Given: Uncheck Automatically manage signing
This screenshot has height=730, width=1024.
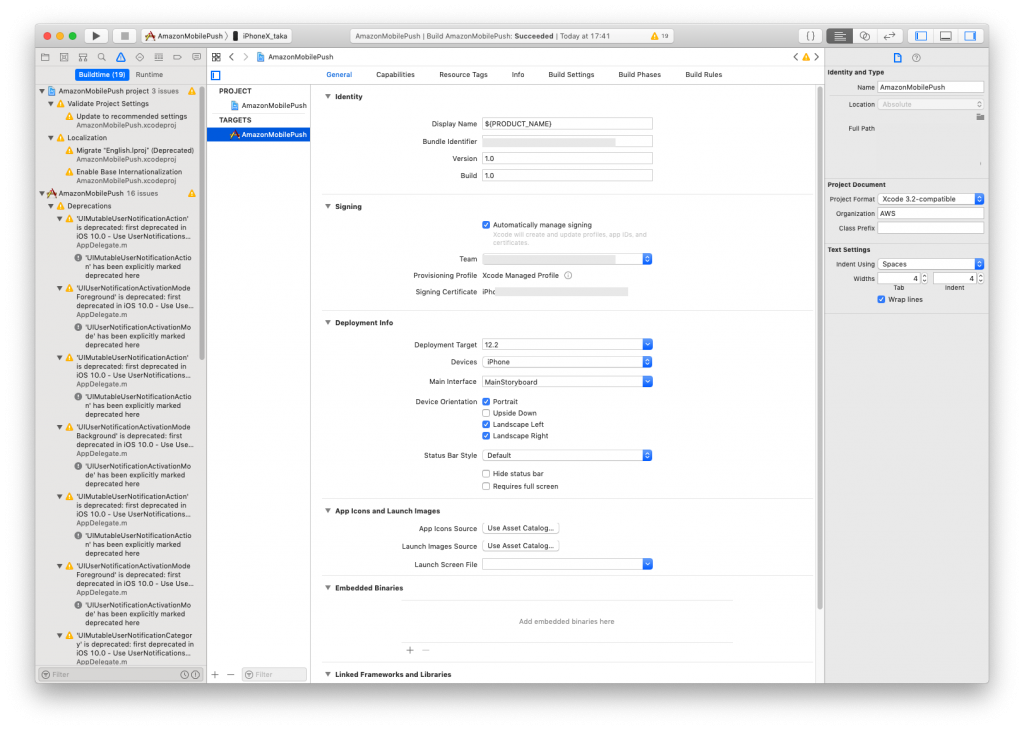Looking at the screenshot, I should pos(486,225).
